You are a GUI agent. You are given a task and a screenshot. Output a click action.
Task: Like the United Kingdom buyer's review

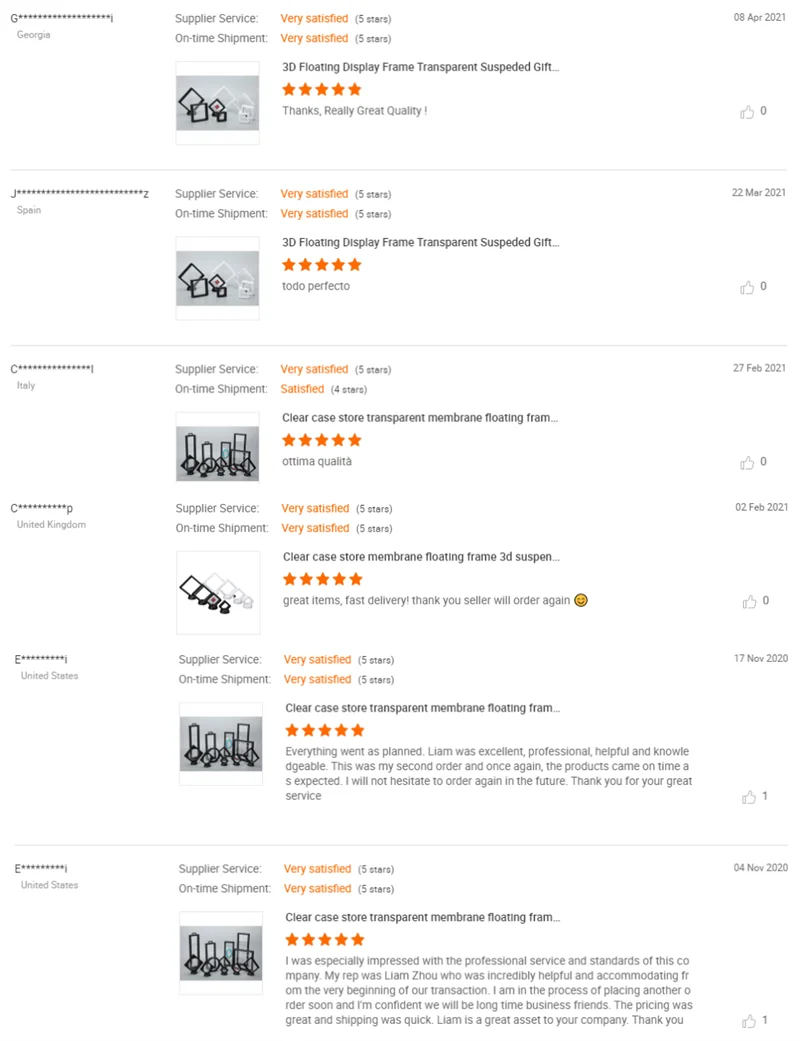[748, 601]
